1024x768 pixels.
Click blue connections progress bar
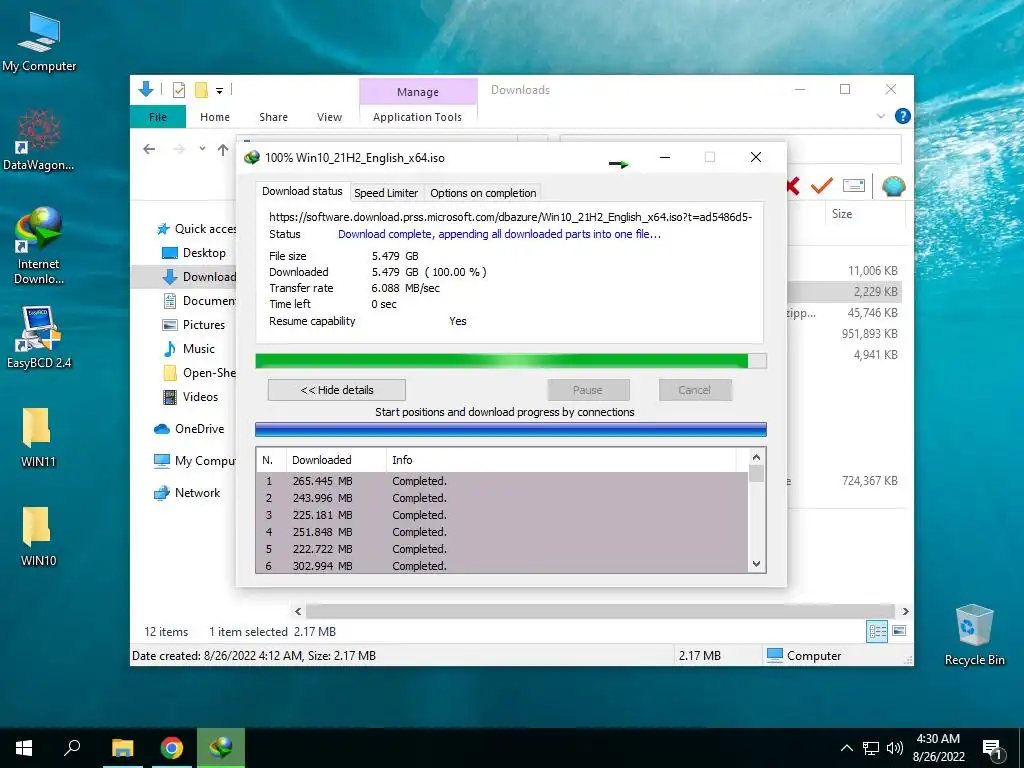(511, 429)
